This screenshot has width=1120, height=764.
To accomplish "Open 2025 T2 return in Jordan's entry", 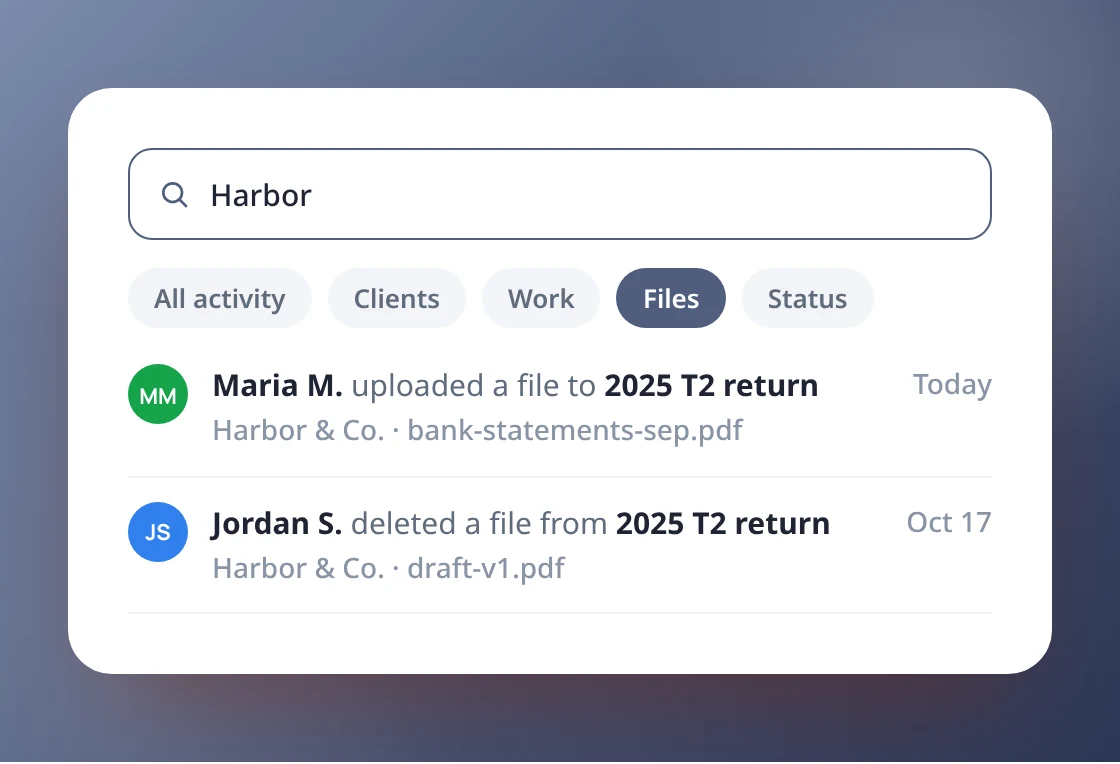I will [x=723, y=523].
